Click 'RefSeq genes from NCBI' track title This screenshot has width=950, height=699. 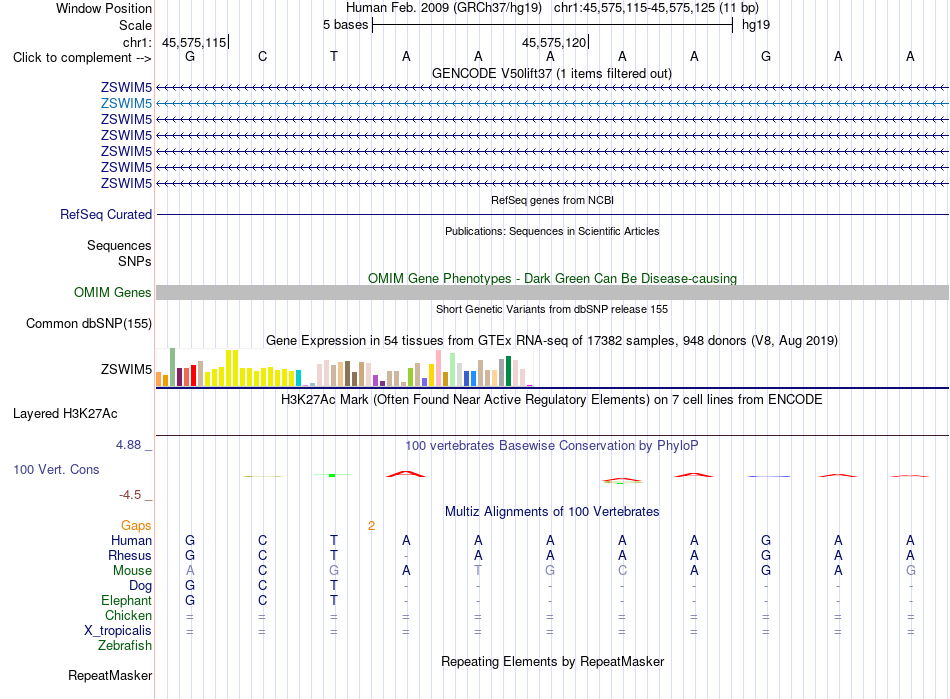coord(552,200)
